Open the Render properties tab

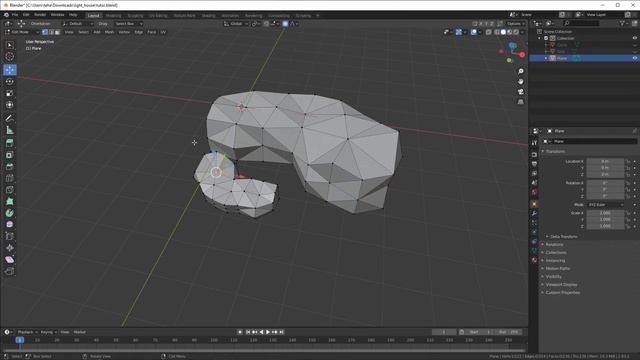(x=534, y=155)
